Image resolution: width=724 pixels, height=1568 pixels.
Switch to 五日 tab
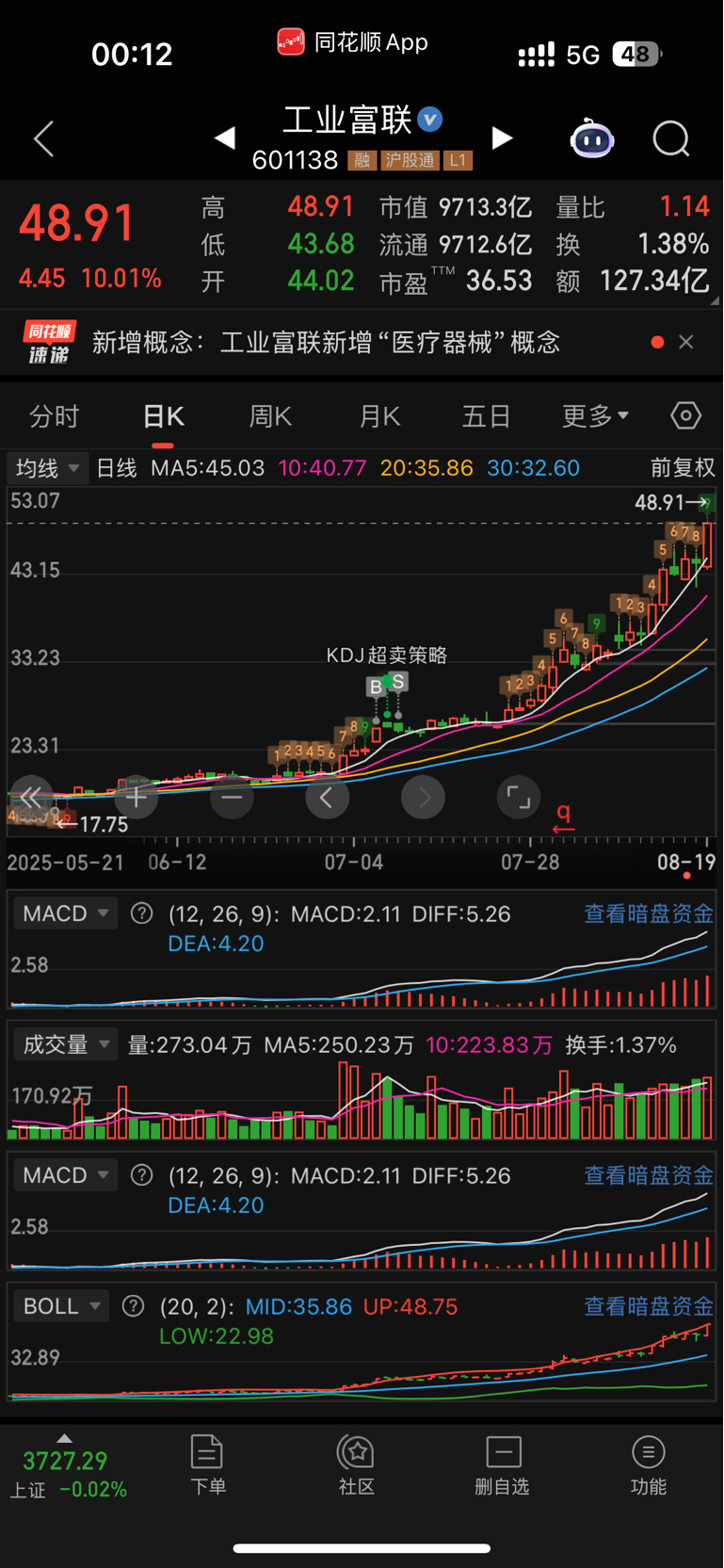click(x=486, y=416)
